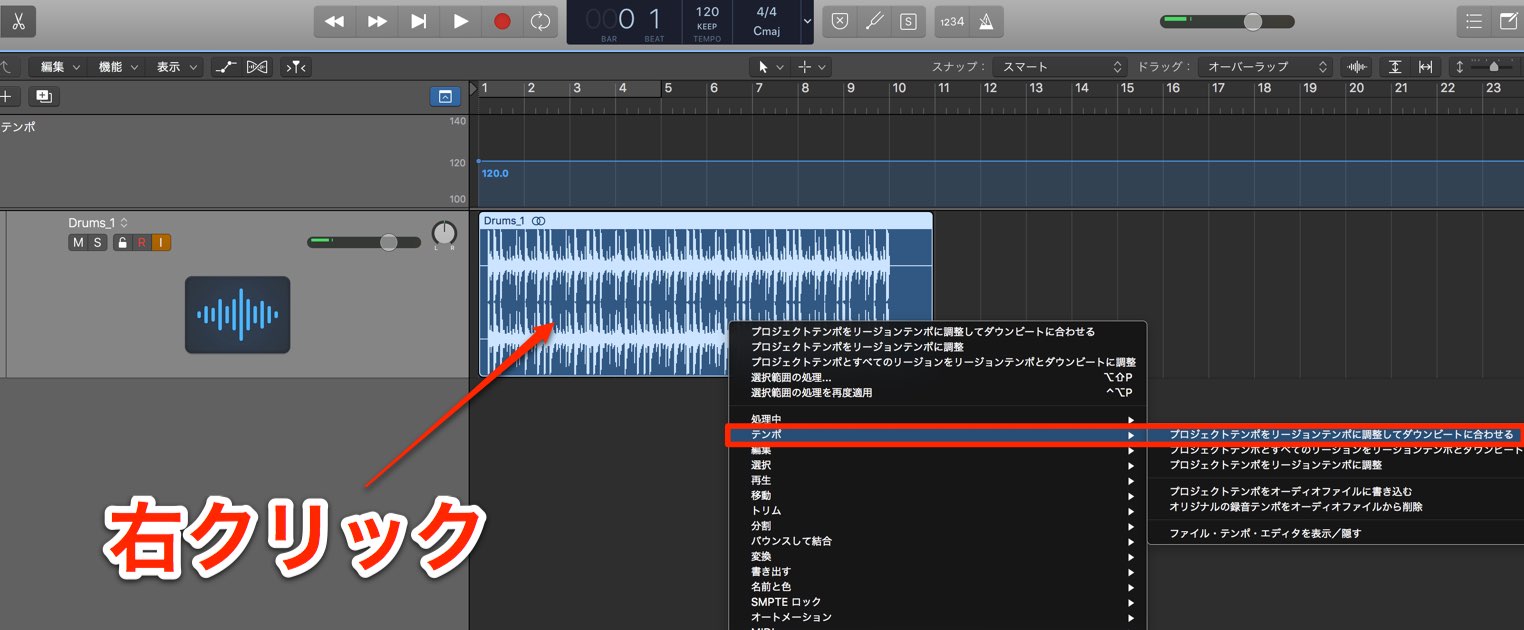
Task: Solo the Drums_1 track with S
Action: (x=97, y=243)
